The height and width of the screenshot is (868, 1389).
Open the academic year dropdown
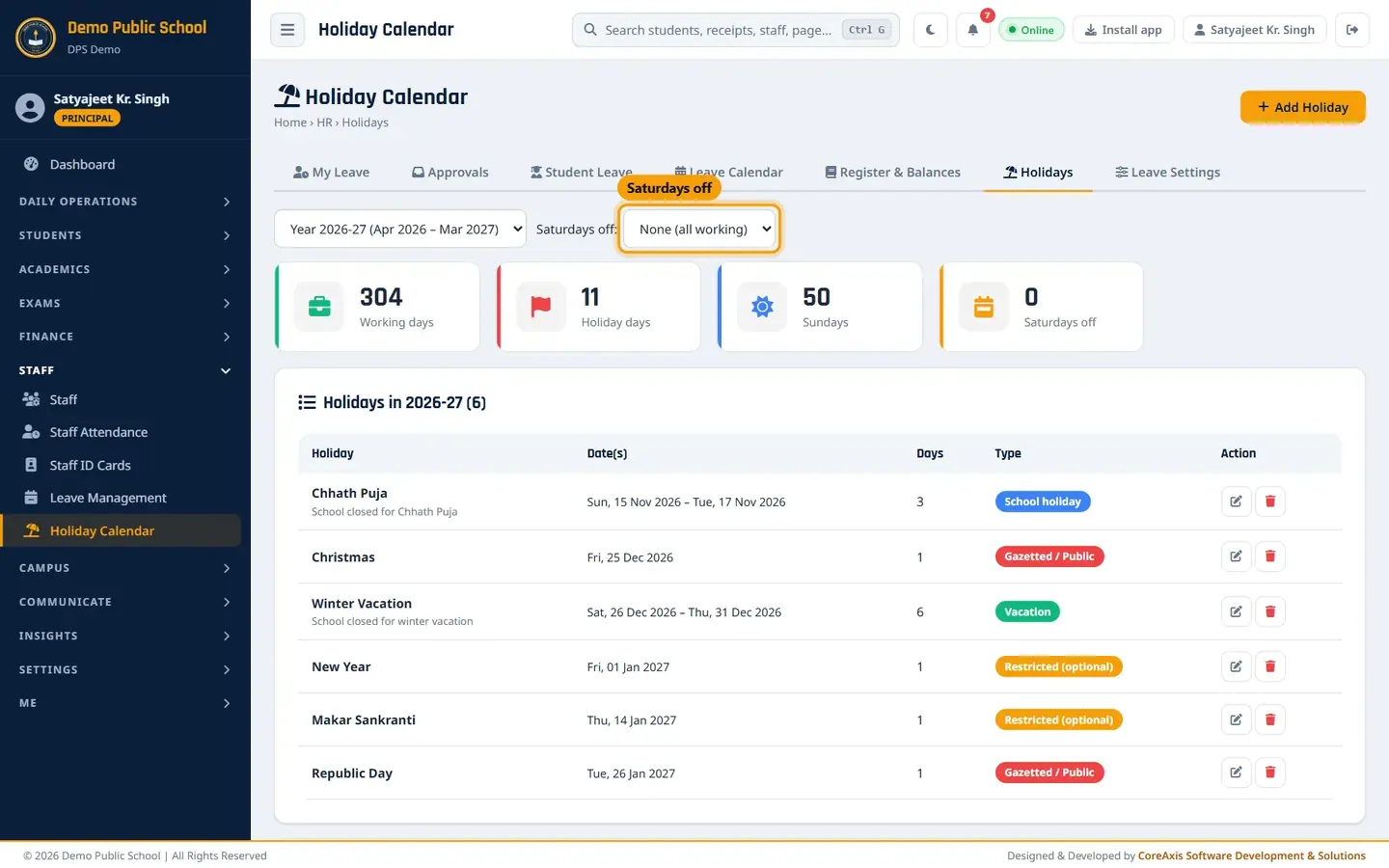click(x=400, y=229)
